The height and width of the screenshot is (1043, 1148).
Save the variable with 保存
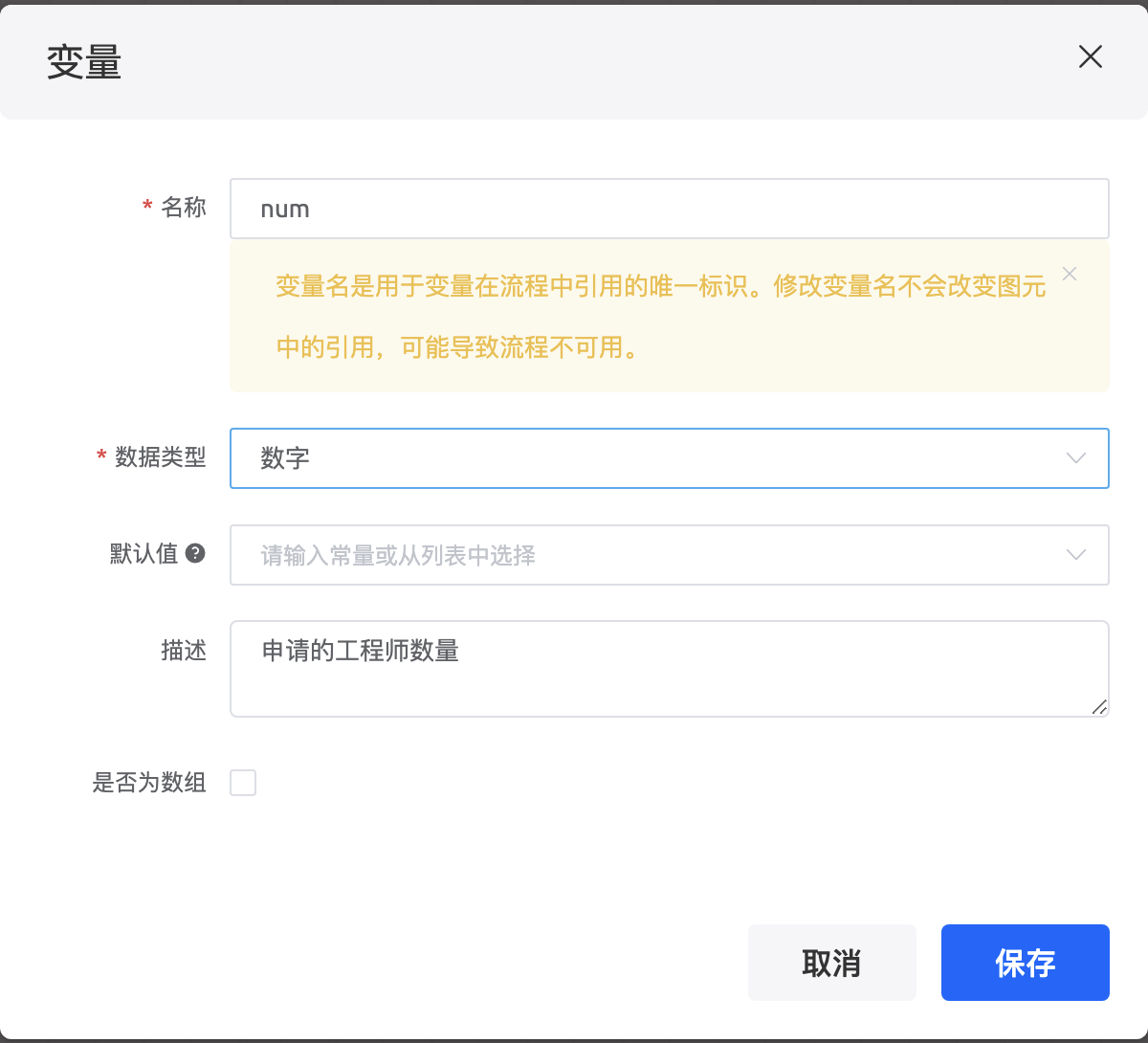(1025, 963)
